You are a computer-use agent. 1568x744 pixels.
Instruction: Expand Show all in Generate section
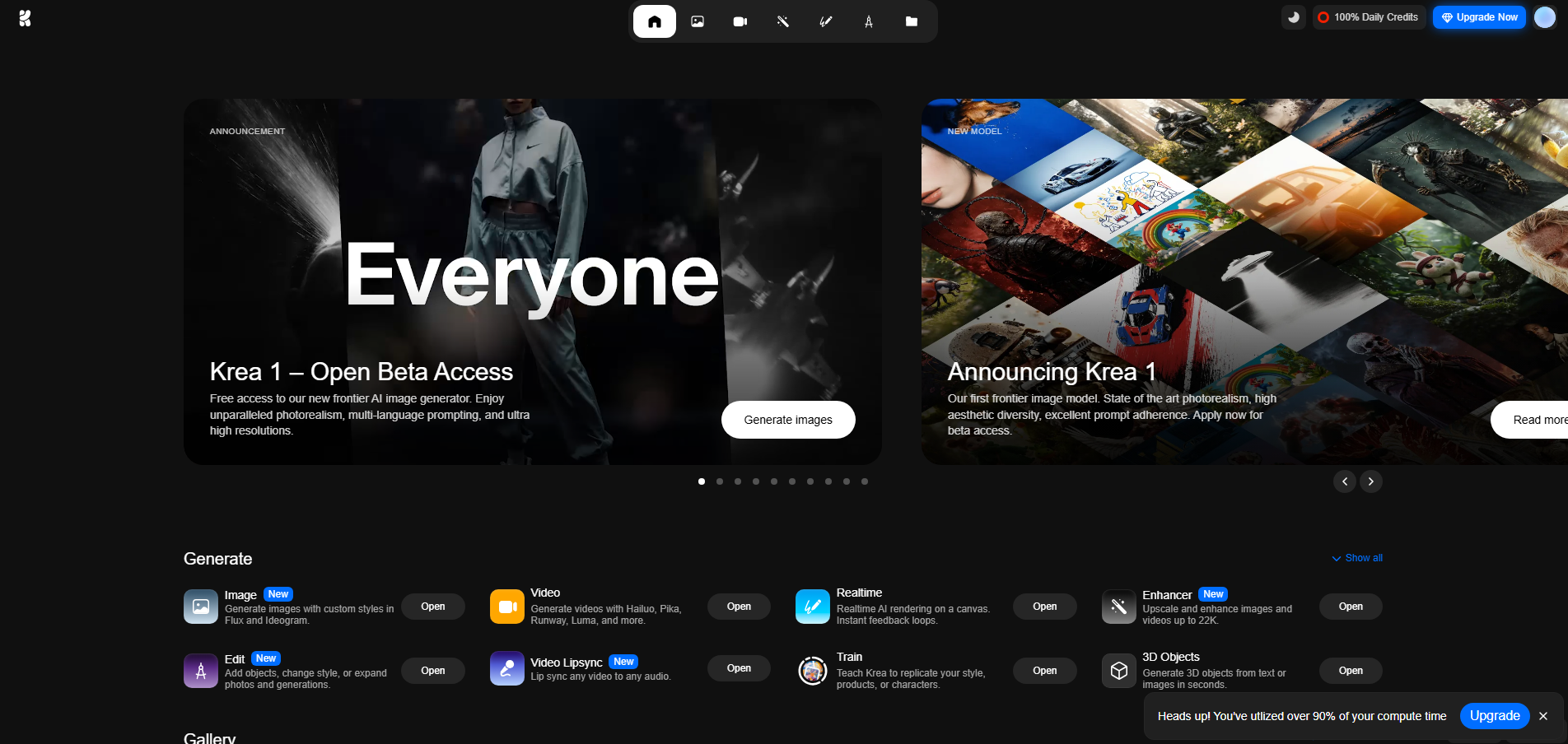[1357, 558]
